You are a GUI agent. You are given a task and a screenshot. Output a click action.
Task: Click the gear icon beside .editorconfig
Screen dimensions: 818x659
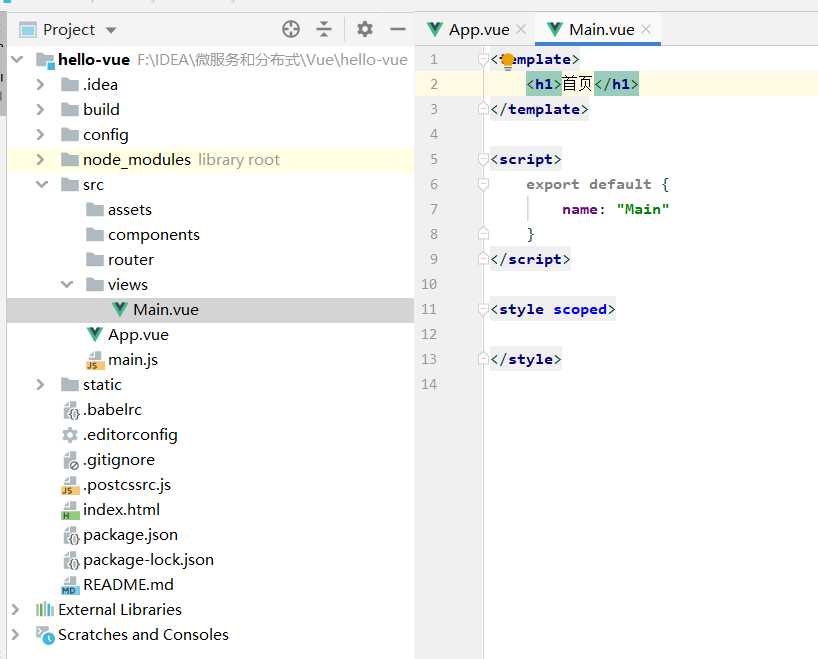tap(69, 435)
